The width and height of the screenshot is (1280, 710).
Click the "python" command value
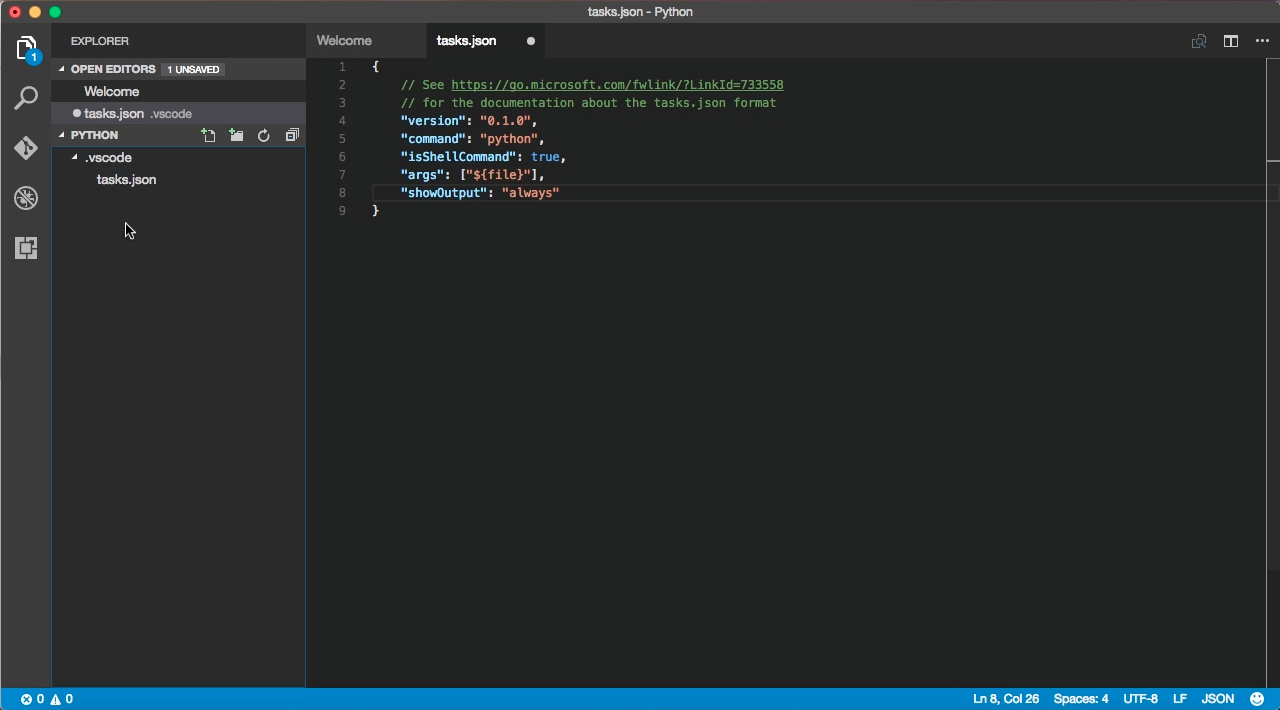pos(509,139)
